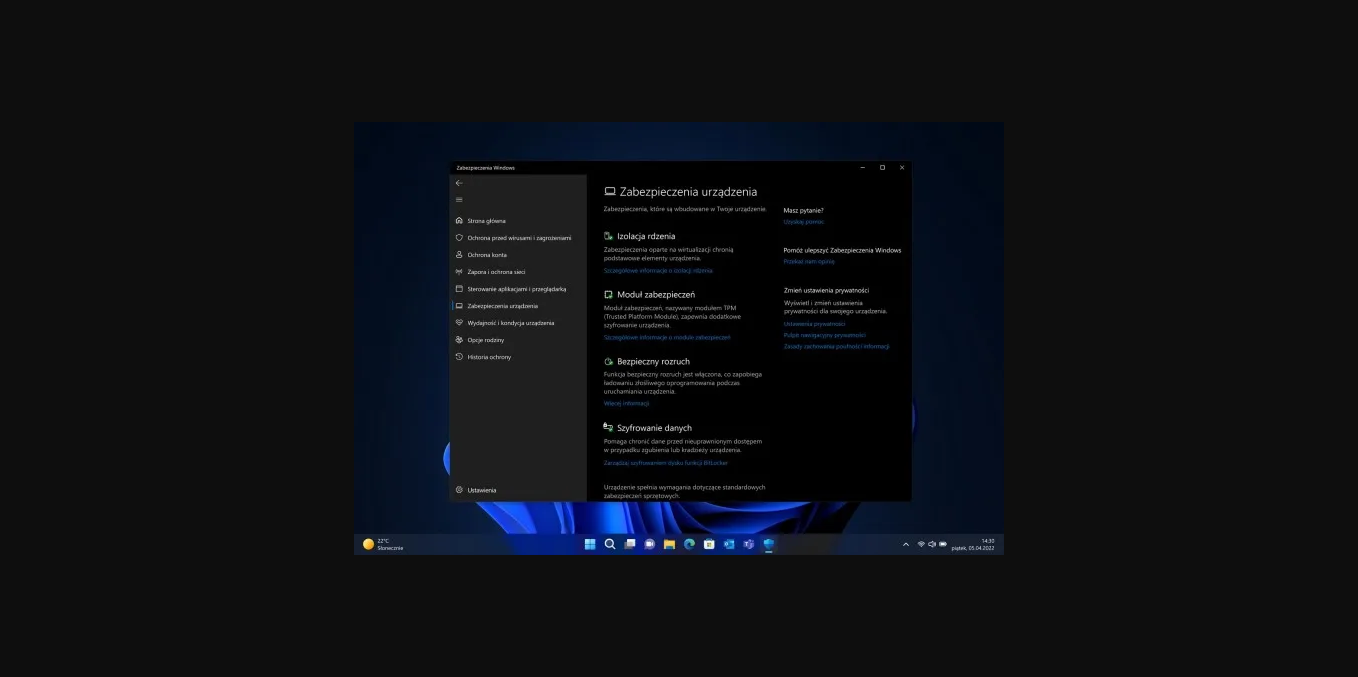Click the Masz pytanie? text

803,211
